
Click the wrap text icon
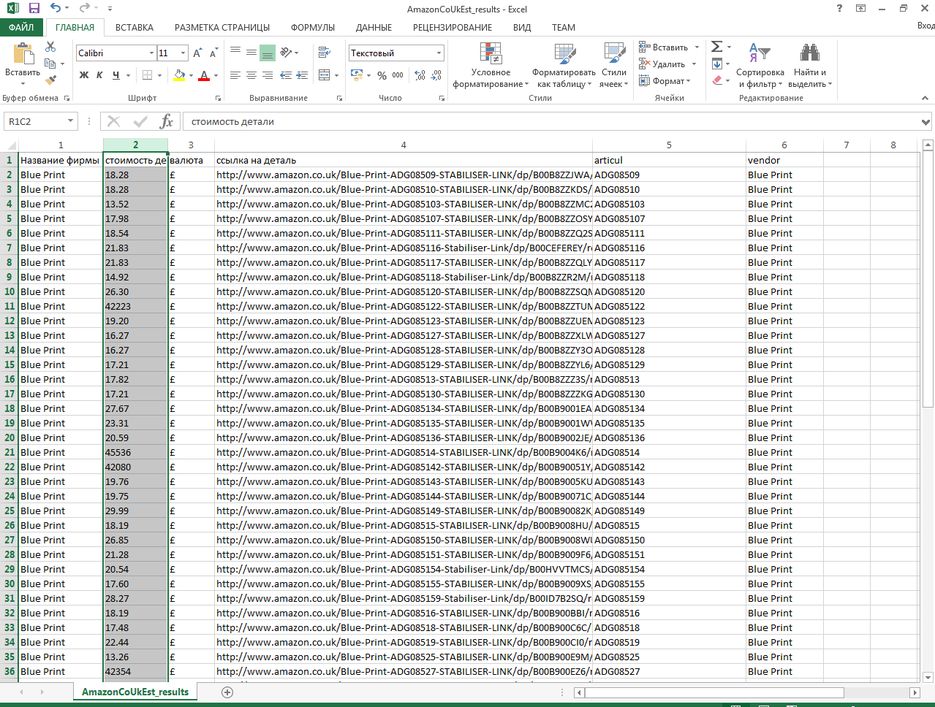(x=324, y=52)
